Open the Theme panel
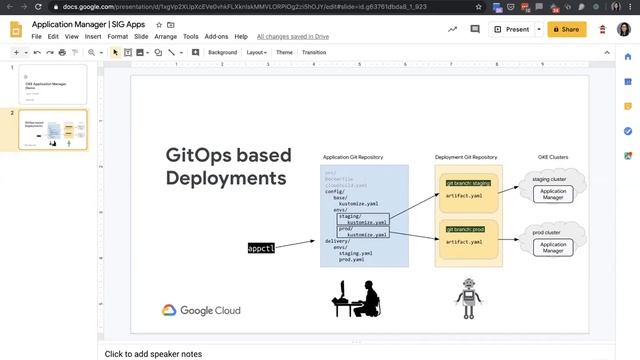The width and height of the screenshot is (640, 360). 284,52
